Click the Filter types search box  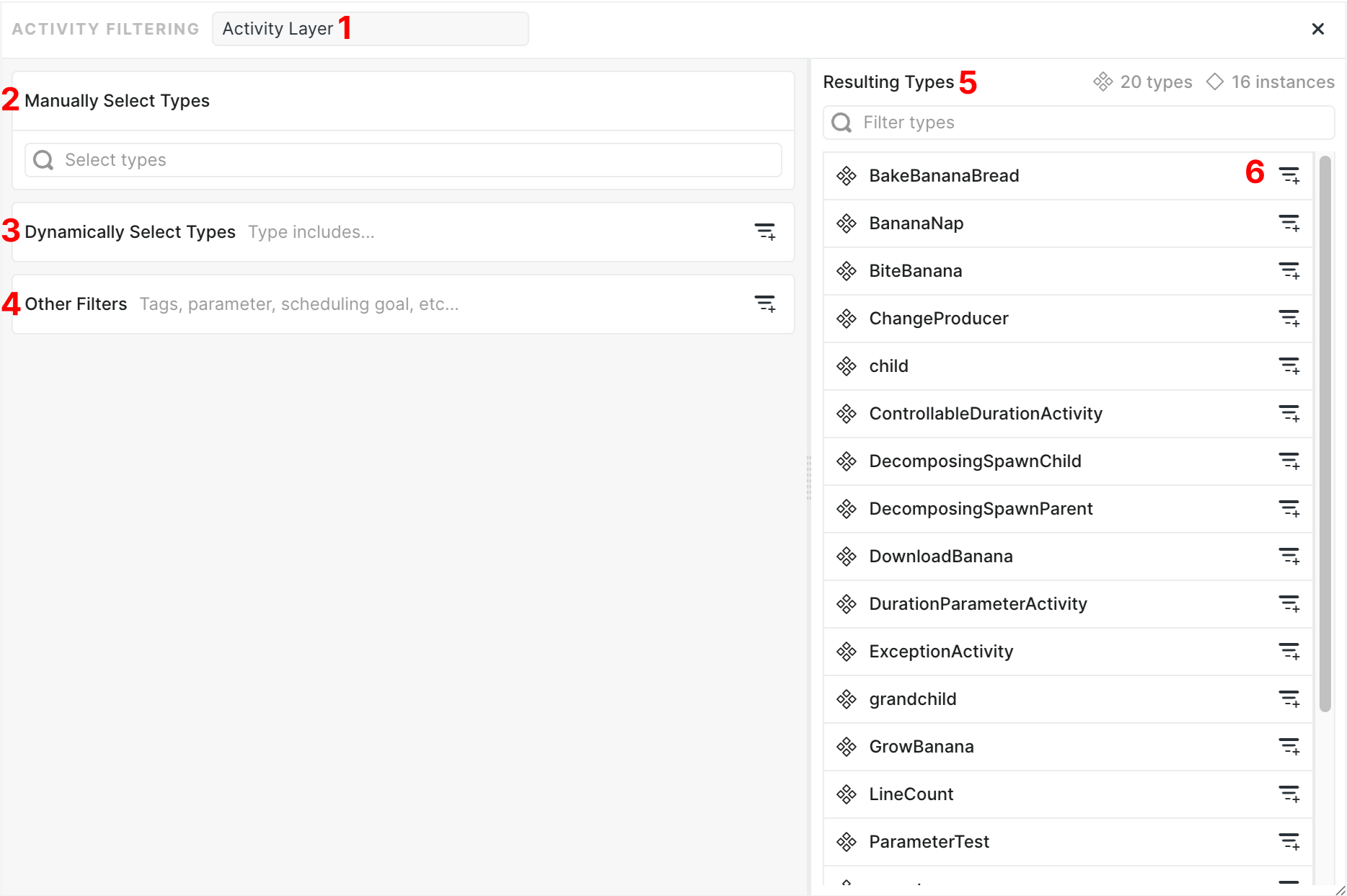click(1077, 123)
